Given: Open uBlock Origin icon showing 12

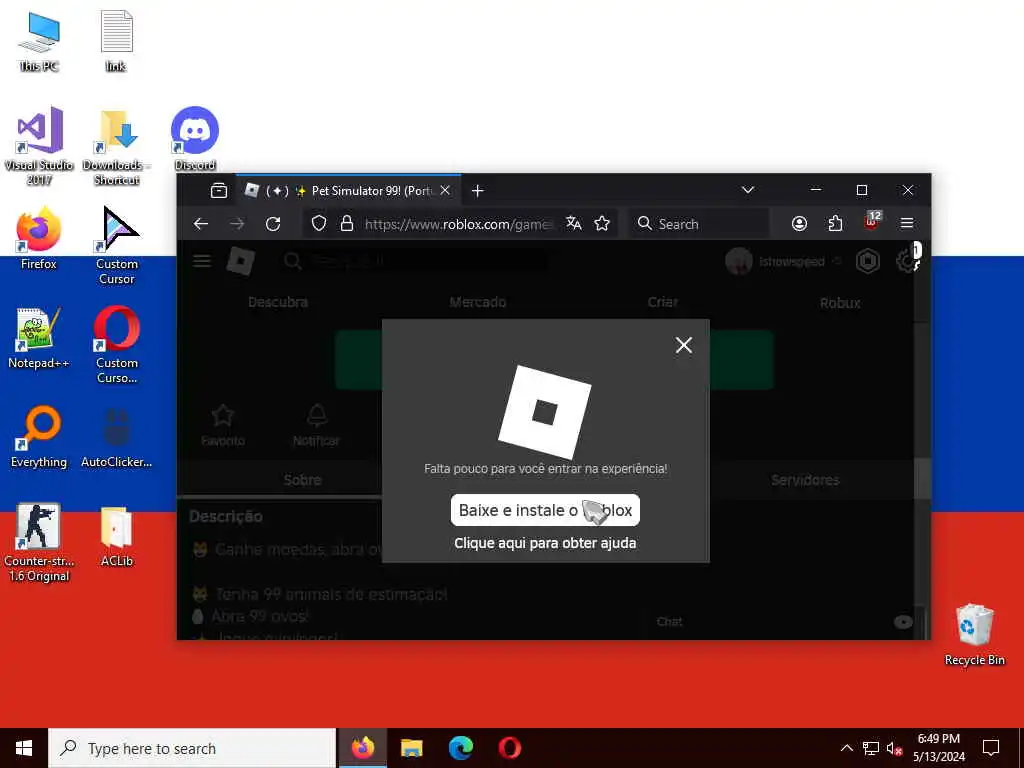Looking at the screenshot, I should 872,221.
